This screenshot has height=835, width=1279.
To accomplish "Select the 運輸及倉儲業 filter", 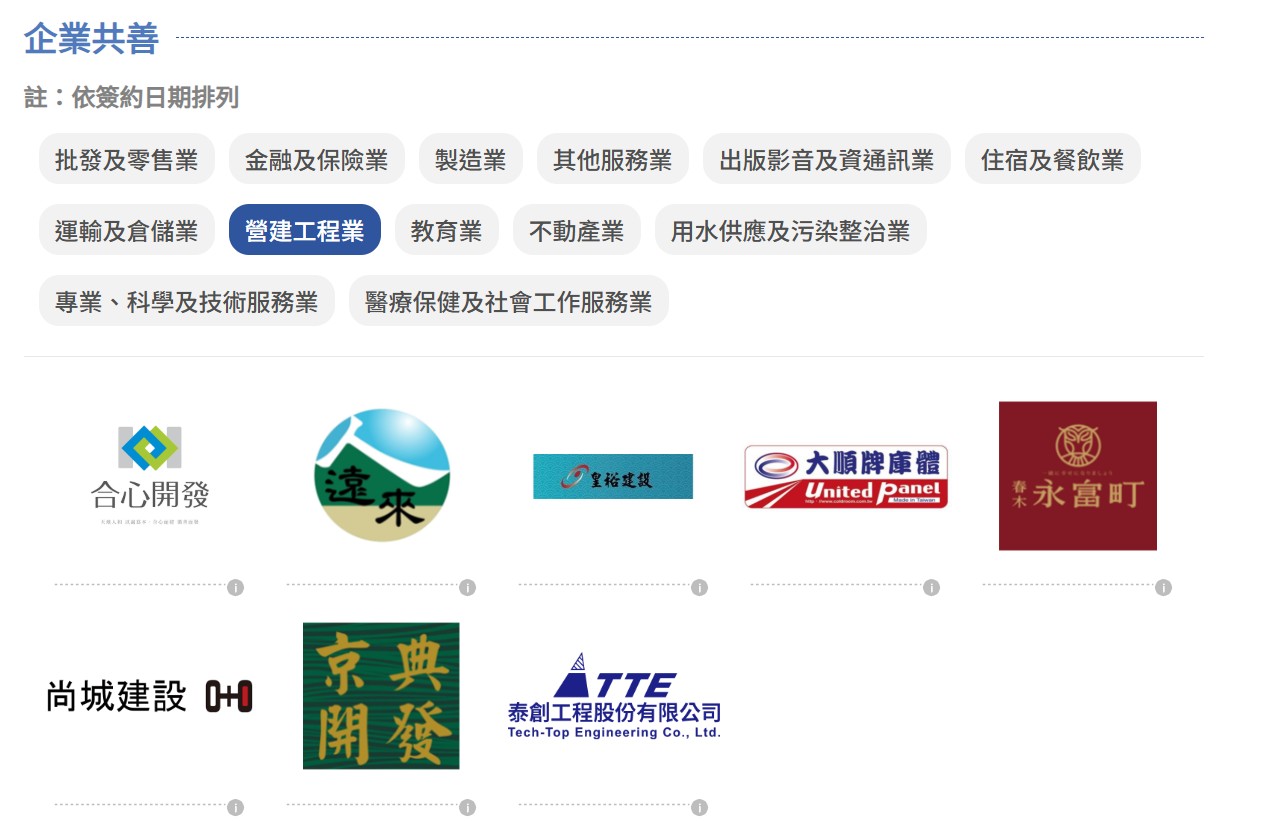I will 127,230.
